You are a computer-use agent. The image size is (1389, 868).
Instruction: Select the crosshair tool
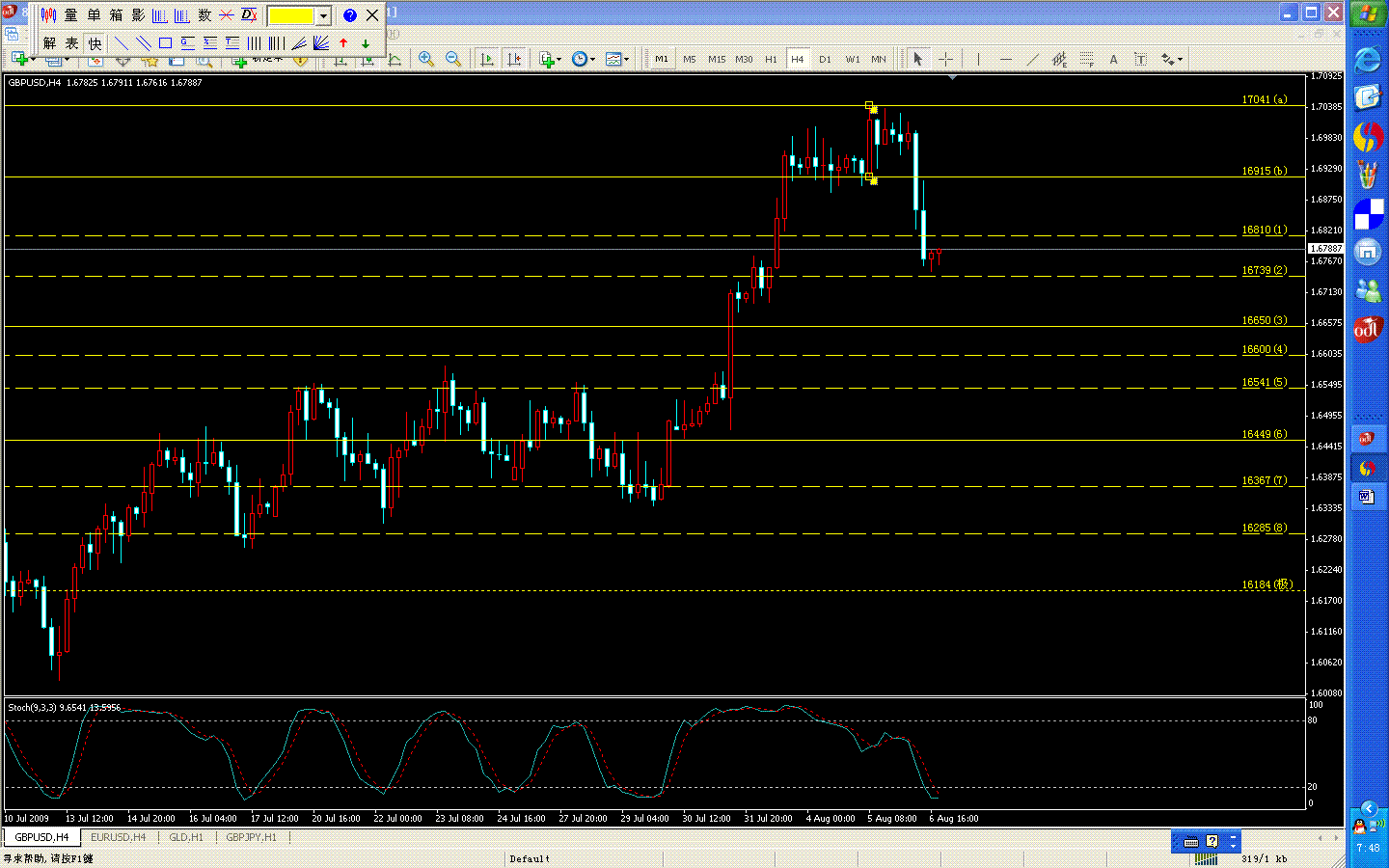(945, 59)
